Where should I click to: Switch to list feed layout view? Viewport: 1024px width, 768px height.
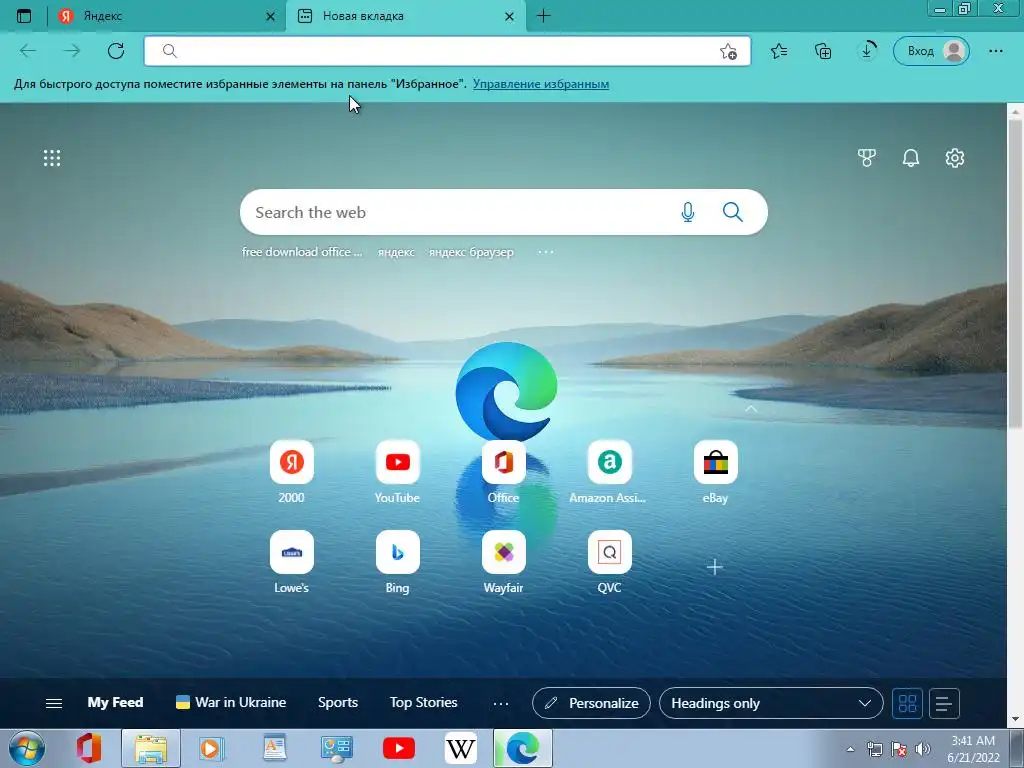pyautogui.click(x=944, y=703)
